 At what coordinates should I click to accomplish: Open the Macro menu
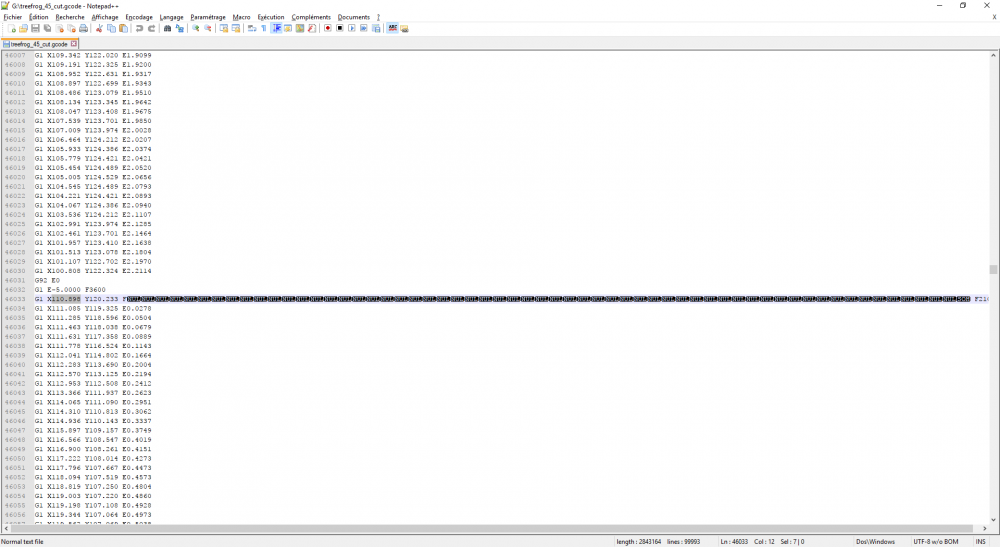[x=242, y=17]
